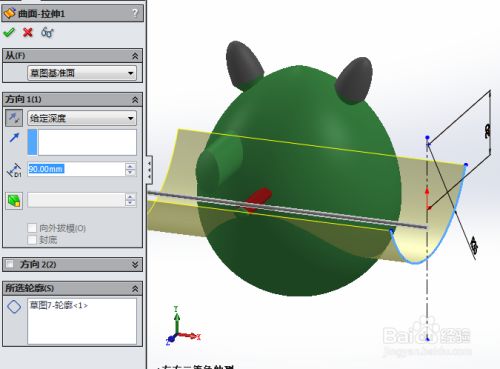The image size is (500, 369).
Task: Confirm the surface extrude with green checkmark
Action: (x=9, y=32)
